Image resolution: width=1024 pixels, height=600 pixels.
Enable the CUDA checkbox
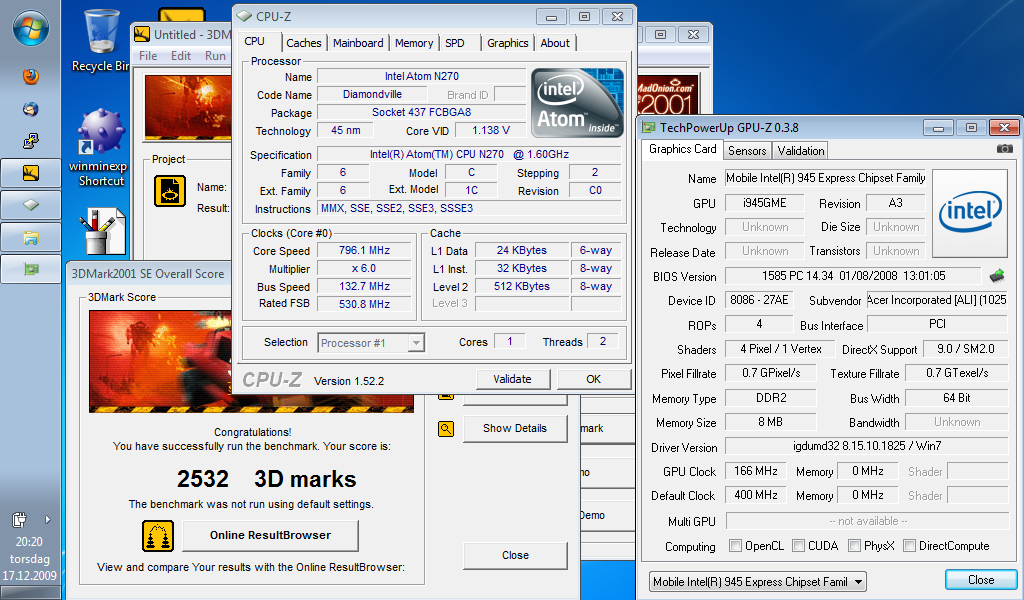(798, 545)
